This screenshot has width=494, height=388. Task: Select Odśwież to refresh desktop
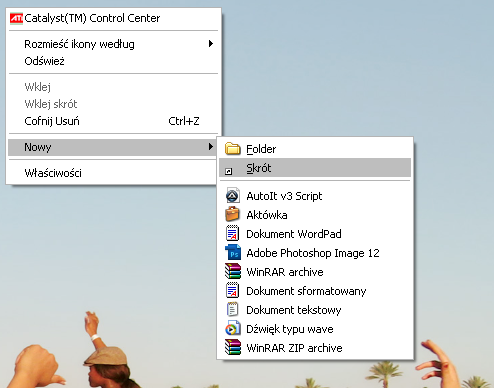[113, 61]
